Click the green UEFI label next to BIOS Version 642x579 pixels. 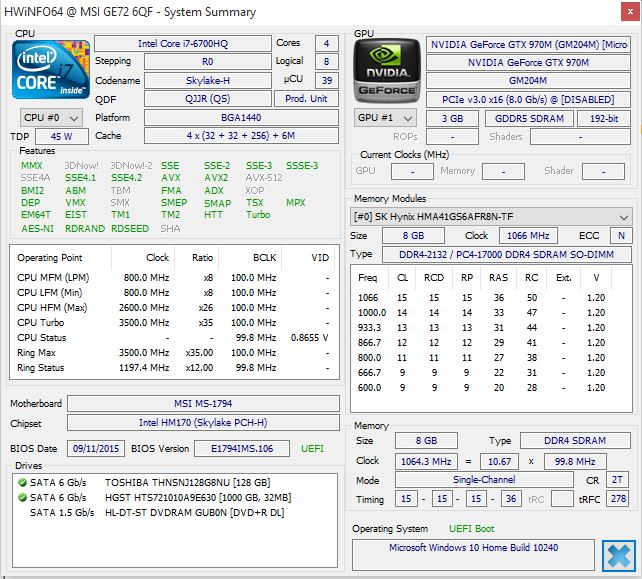click(312, 449)
